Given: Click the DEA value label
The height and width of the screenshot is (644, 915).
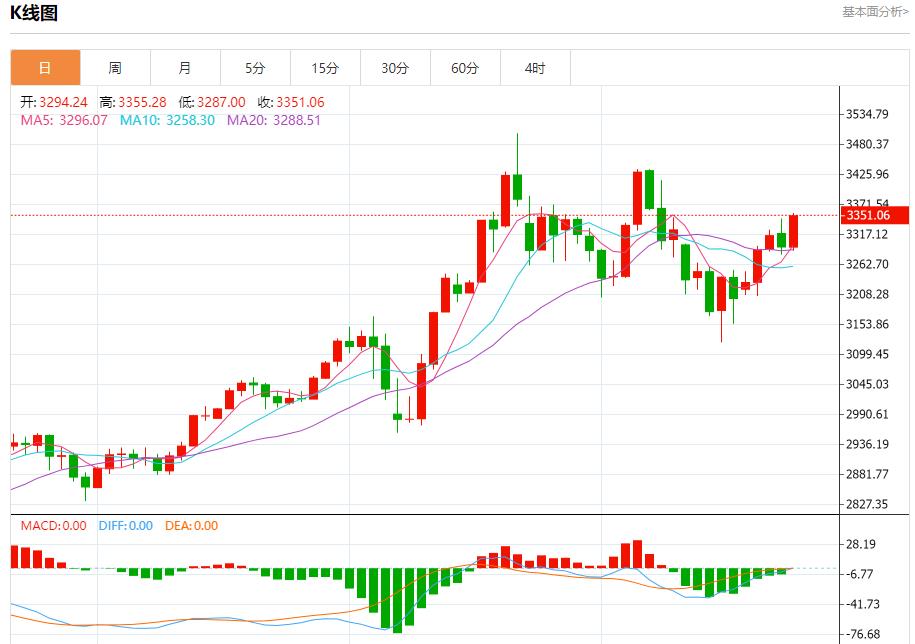Looking at the screenshot, I should pos(191,526).
